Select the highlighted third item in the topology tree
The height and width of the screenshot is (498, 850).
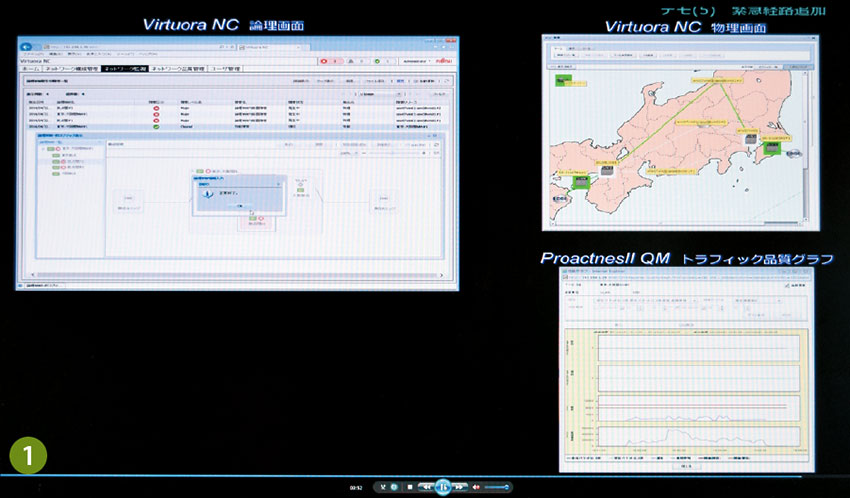(x=70, y=161)
